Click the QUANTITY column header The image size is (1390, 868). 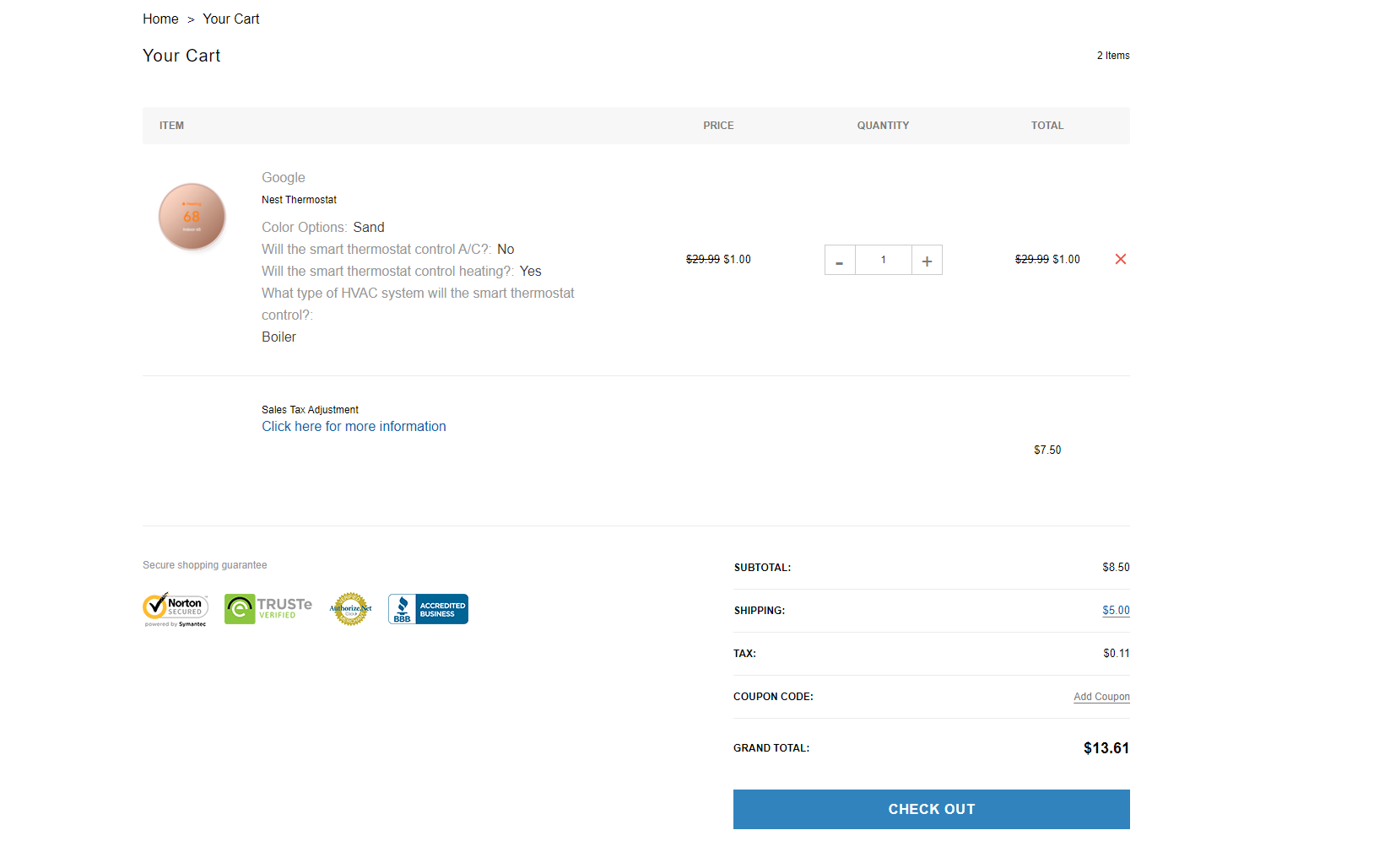(x=884, y=126)
